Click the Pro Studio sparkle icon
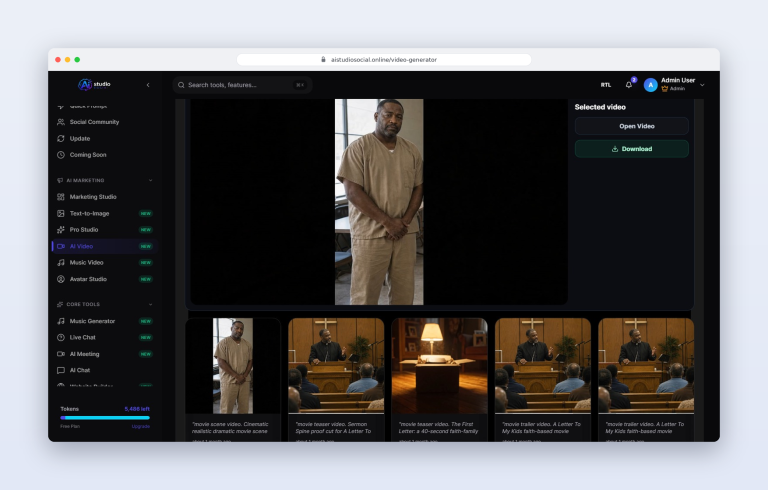This screenshot has width=768, height=490. click(61, 230)
